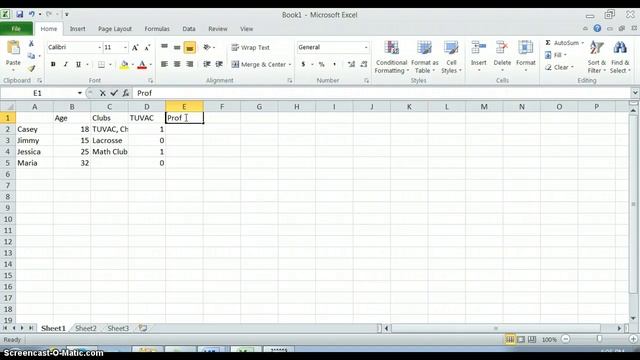Apply cell borders icon
This screenshot has height=360, width=640.
[x=101, y=64]
